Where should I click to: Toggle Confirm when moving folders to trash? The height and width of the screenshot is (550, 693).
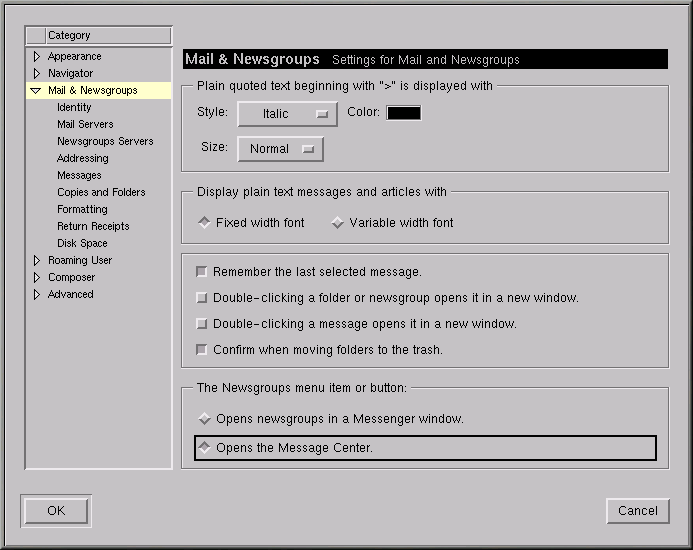202,350
